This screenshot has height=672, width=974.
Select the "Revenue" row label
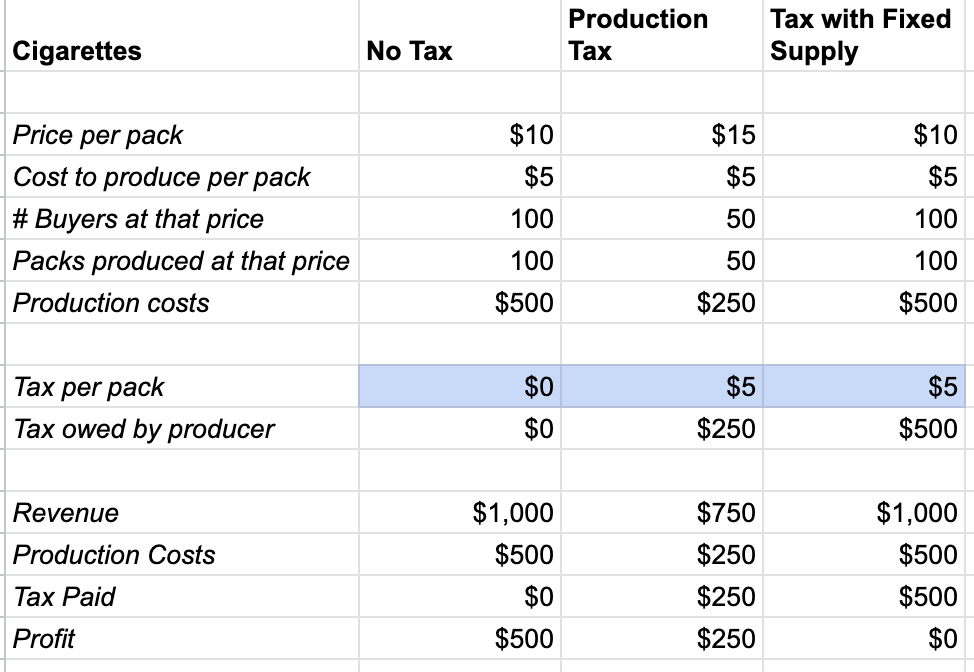pos(182,512)
